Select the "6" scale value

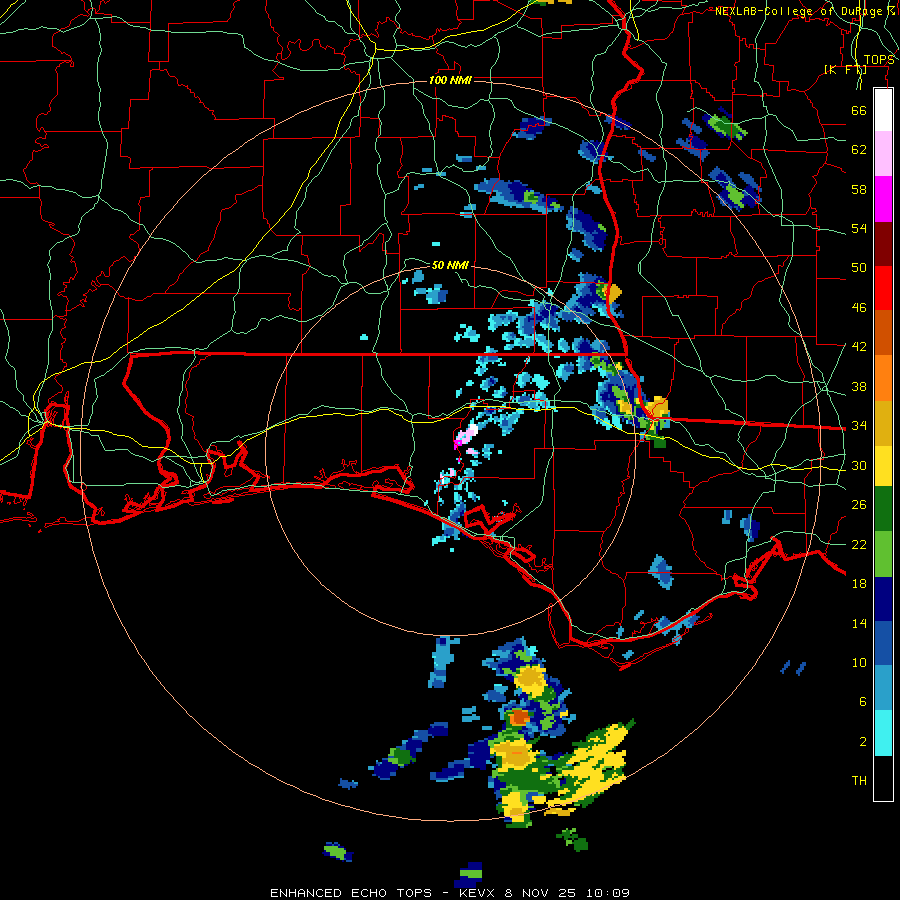[x=863, y=702]
